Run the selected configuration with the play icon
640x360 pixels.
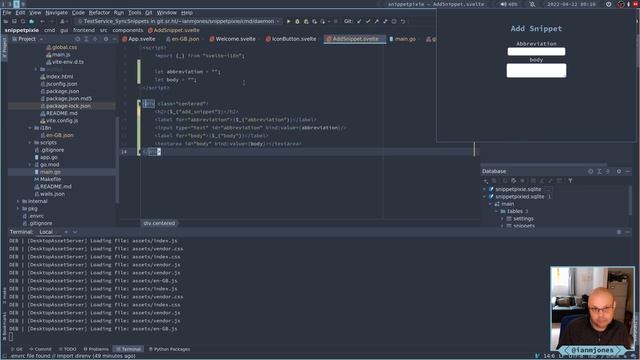pyautogui.click(x=289, y=21)
